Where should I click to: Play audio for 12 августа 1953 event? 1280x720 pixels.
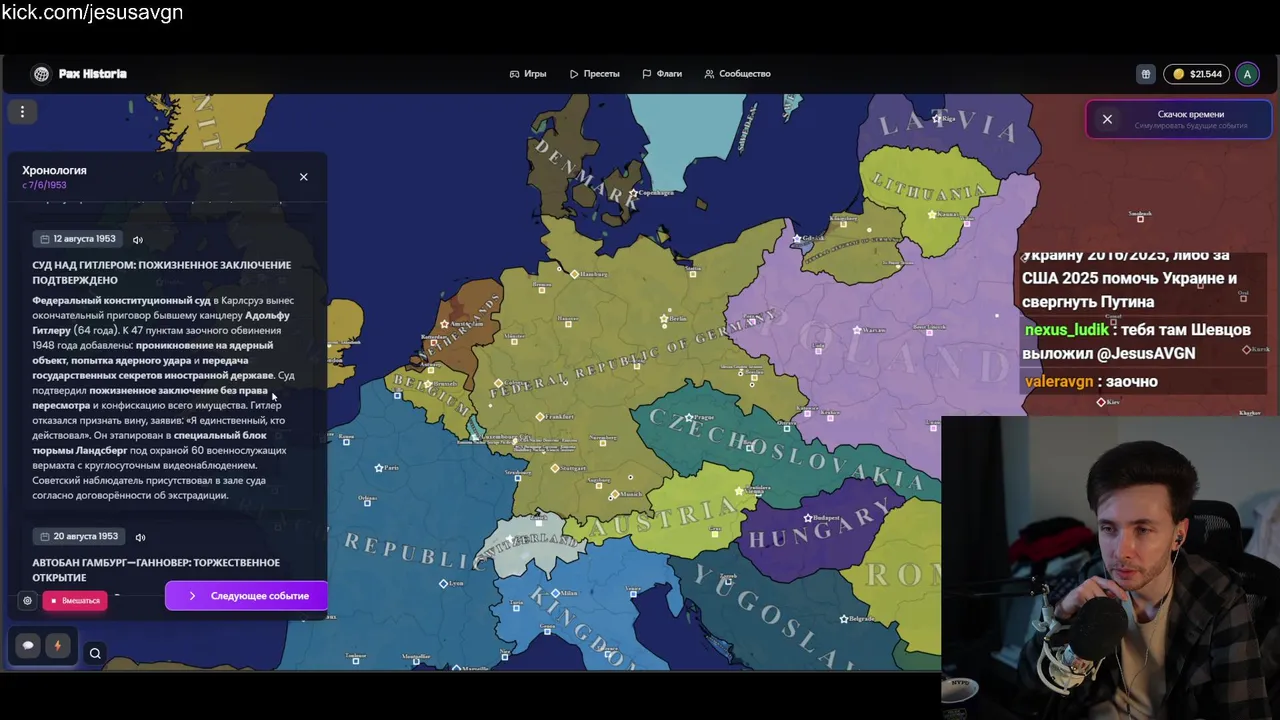click(138, 240)
